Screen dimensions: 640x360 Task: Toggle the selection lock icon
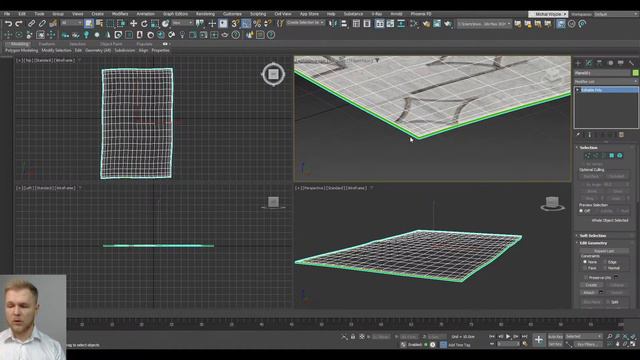tap(353, 337)
